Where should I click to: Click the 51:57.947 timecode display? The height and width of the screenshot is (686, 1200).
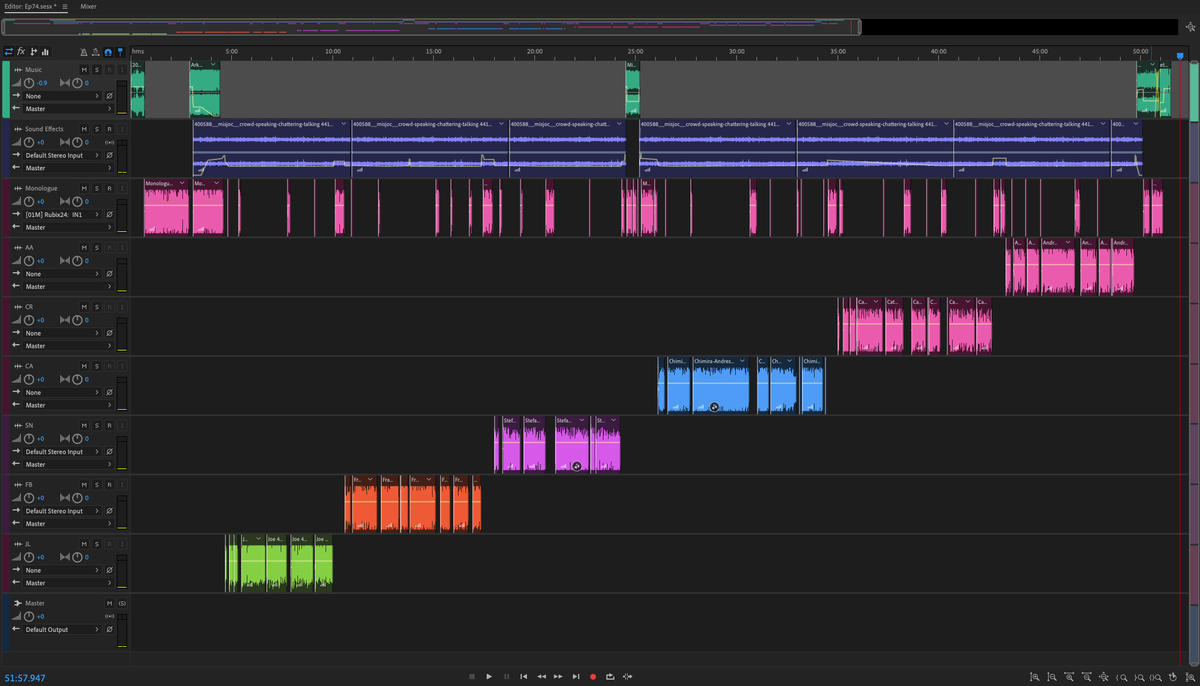[24, 678]
